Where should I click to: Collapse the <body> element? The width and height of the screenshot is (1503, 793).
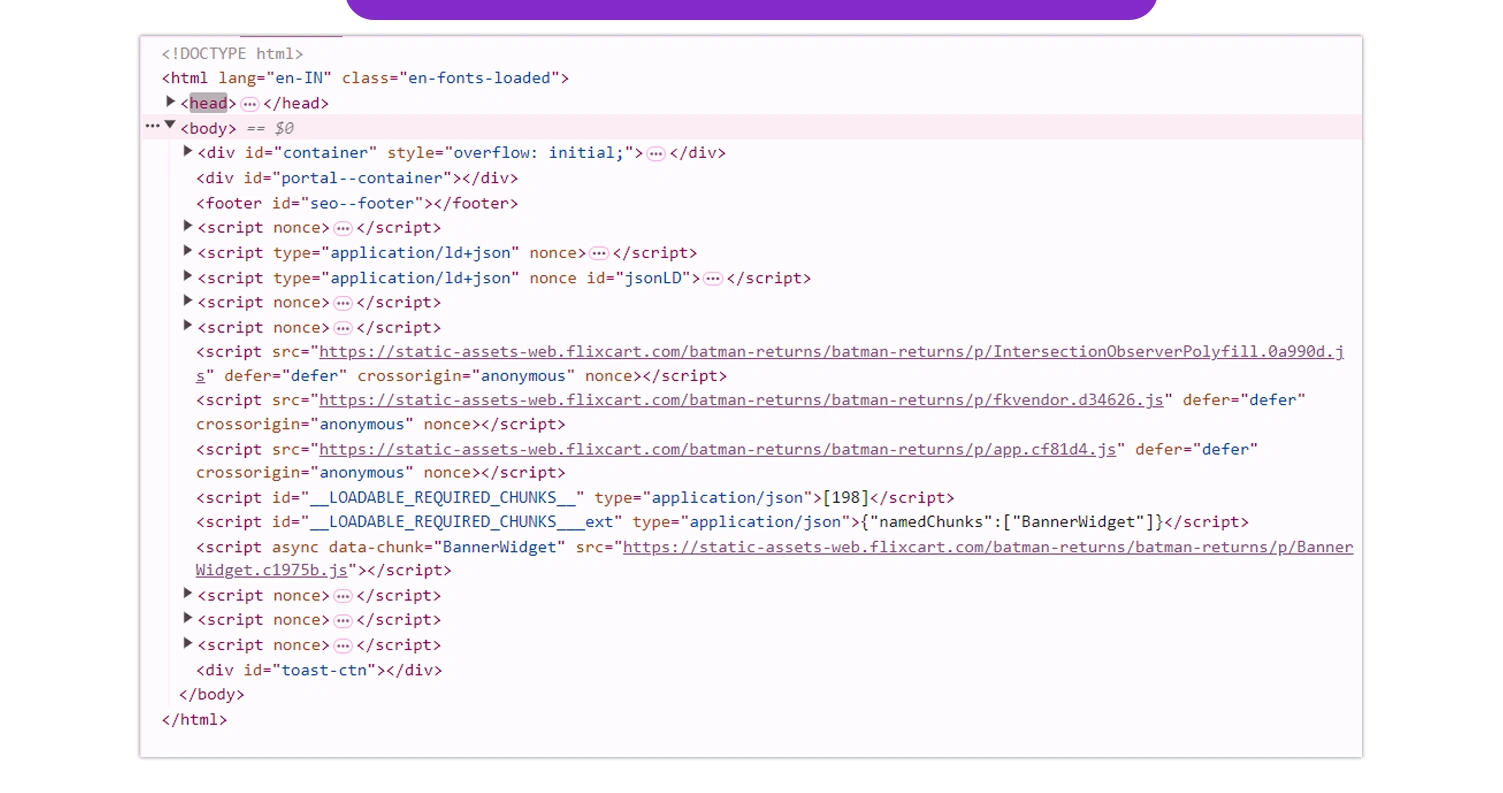pyautogui.click(x=170, y=126)
